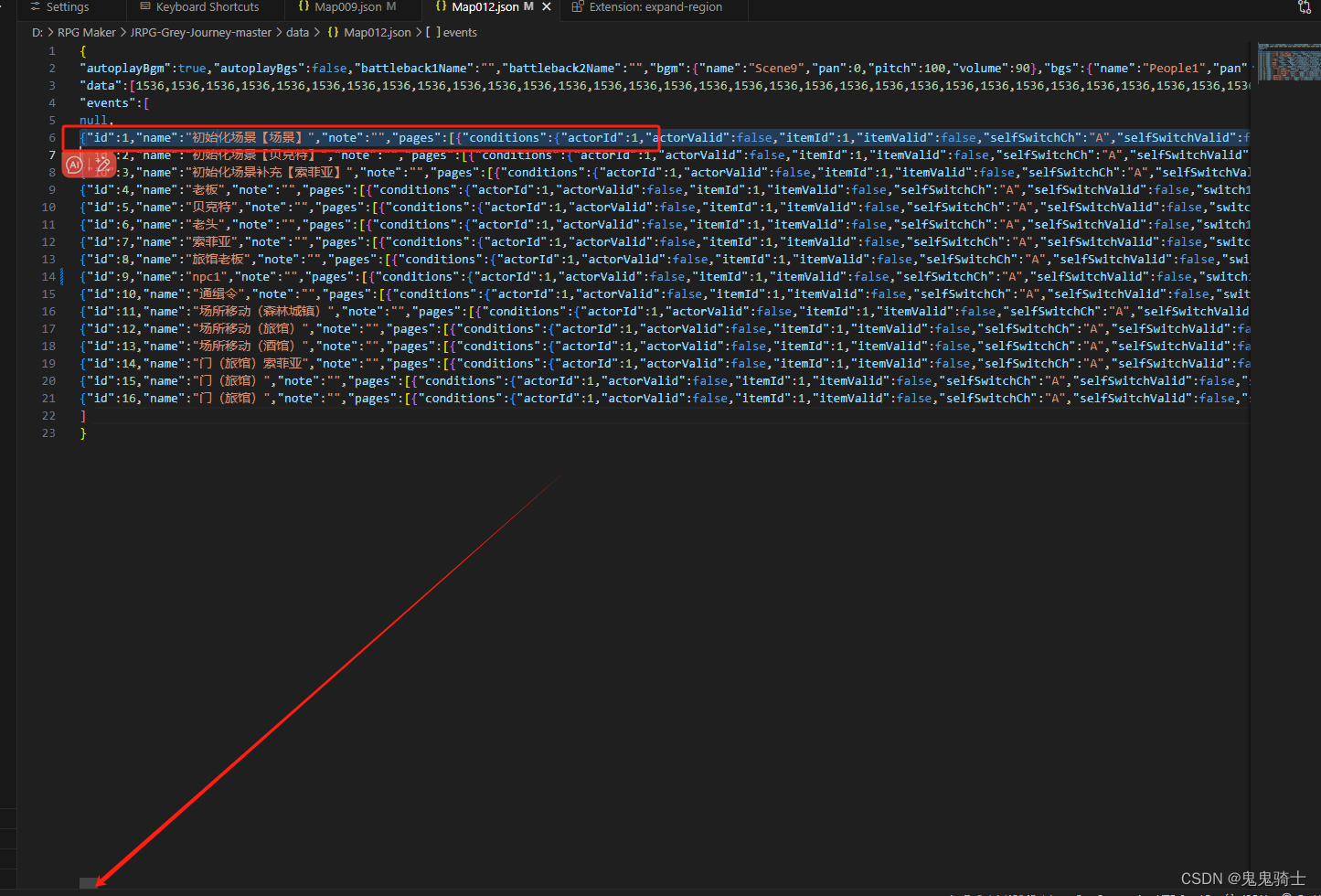Open the RPG Maker breadcrumb
The width and height of the screenshot is (1321, 896).
(87, 33)
